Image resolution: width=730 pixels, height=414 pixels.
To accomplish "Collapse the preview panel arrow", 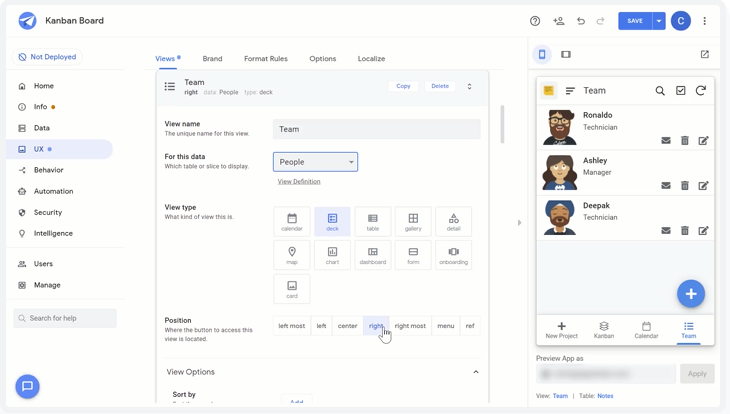I will [x=520, y=223].
